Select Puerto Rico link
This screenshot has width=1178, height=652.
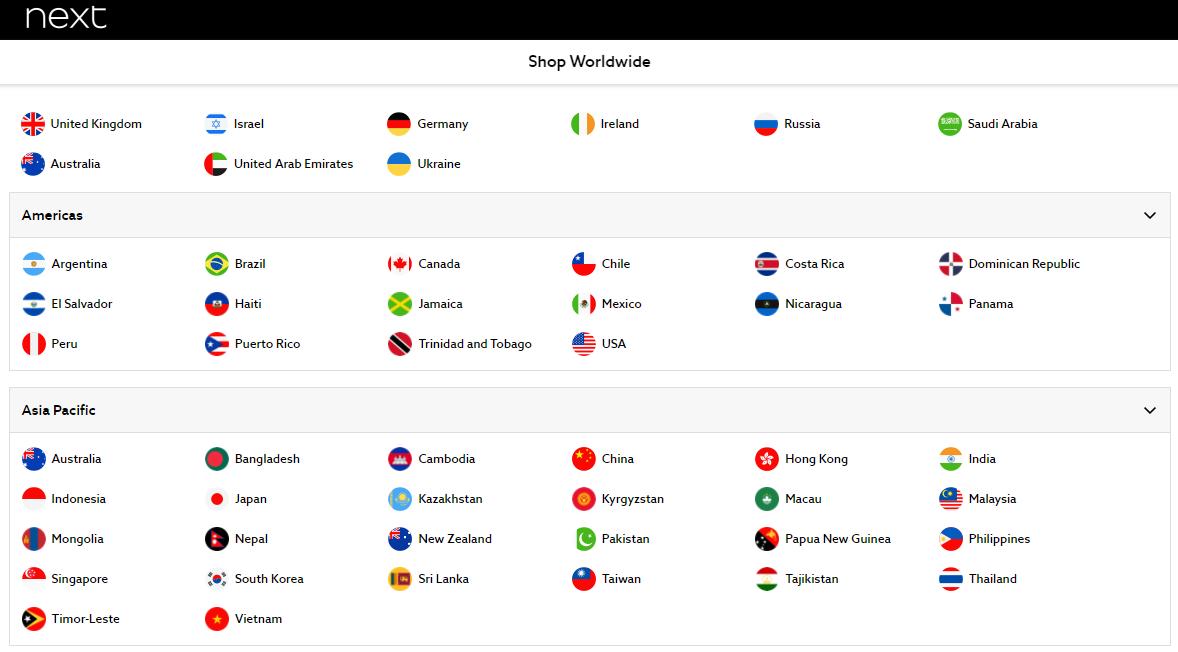(253, 343)
